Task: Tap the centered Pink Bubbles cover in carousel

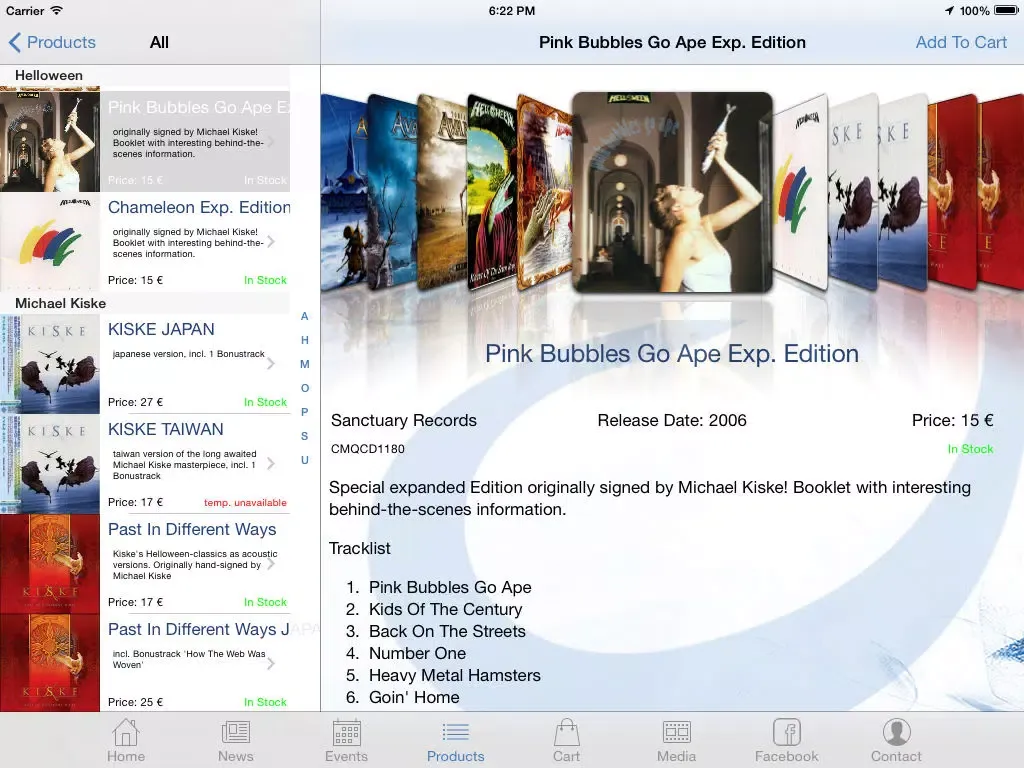Action: click(x=672, y=192)
